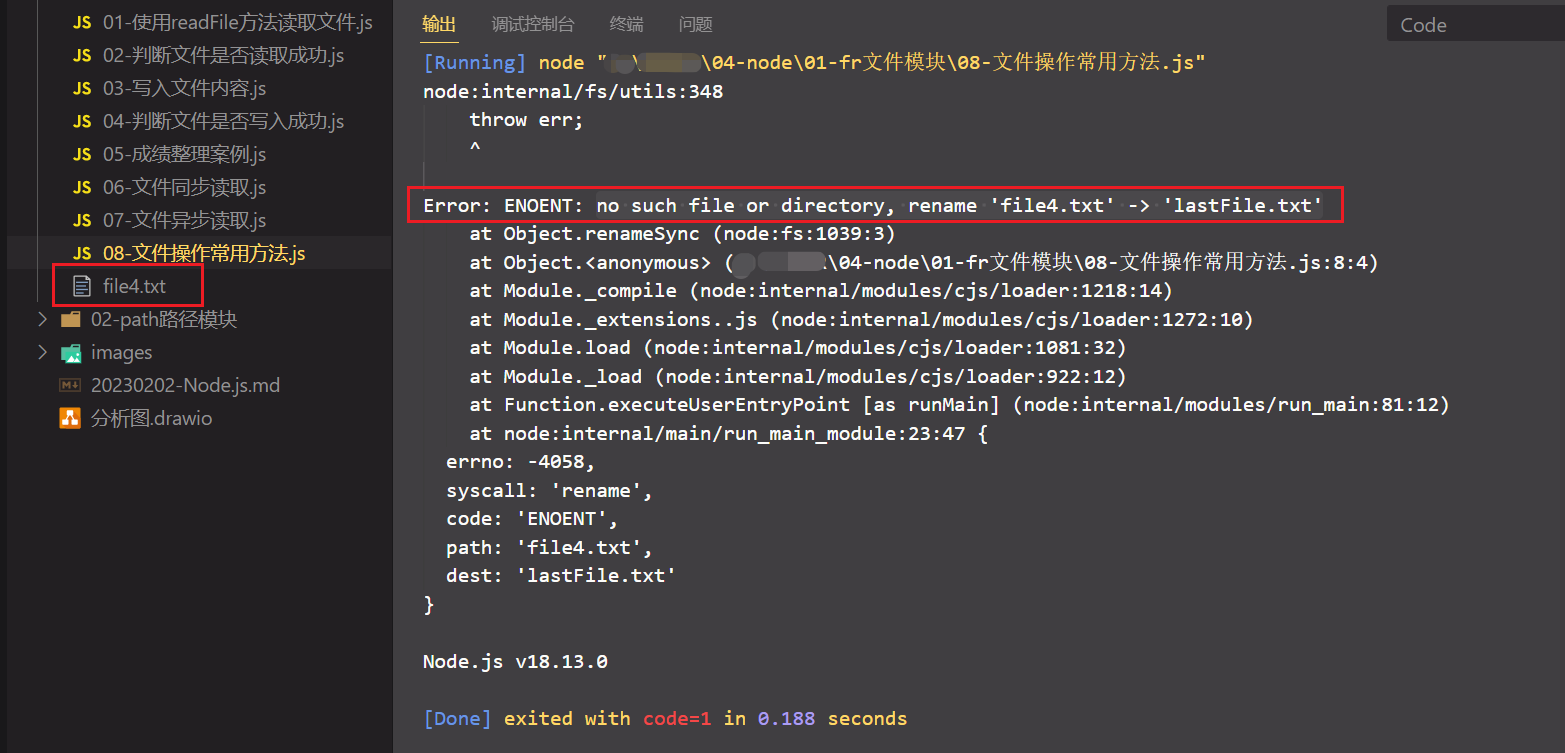Click the node:internal/fs/utils:348 line
Screen dimensions: 1565x753
573,92
